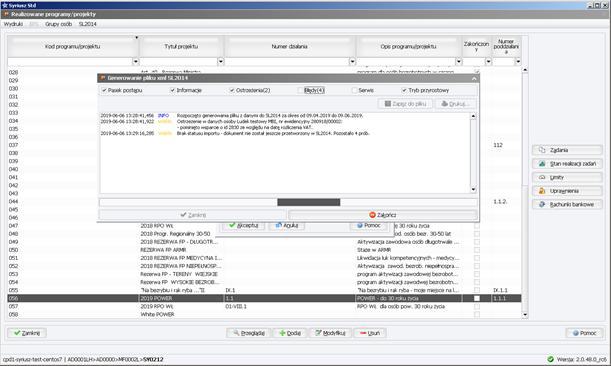Click the log area scroll-up arrow

click(x=473, y=116)
